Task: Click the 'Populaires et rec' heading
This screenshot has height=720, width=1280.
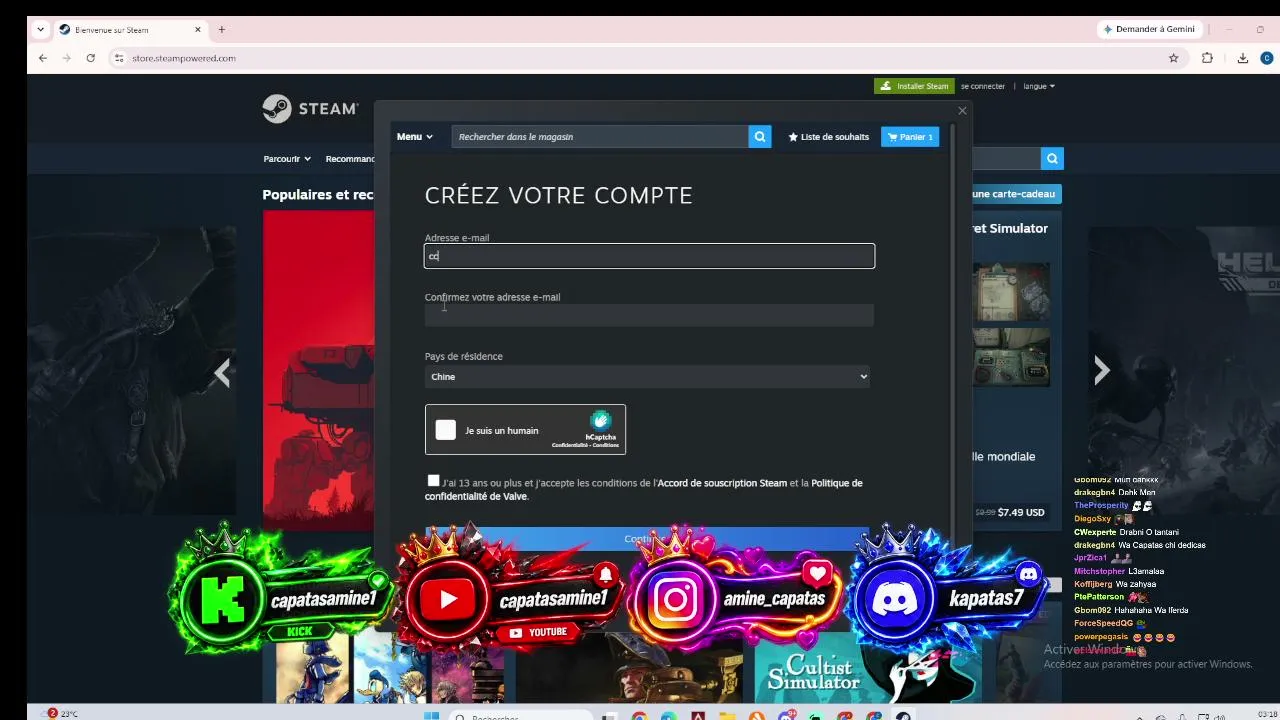Action: [318, 195]
